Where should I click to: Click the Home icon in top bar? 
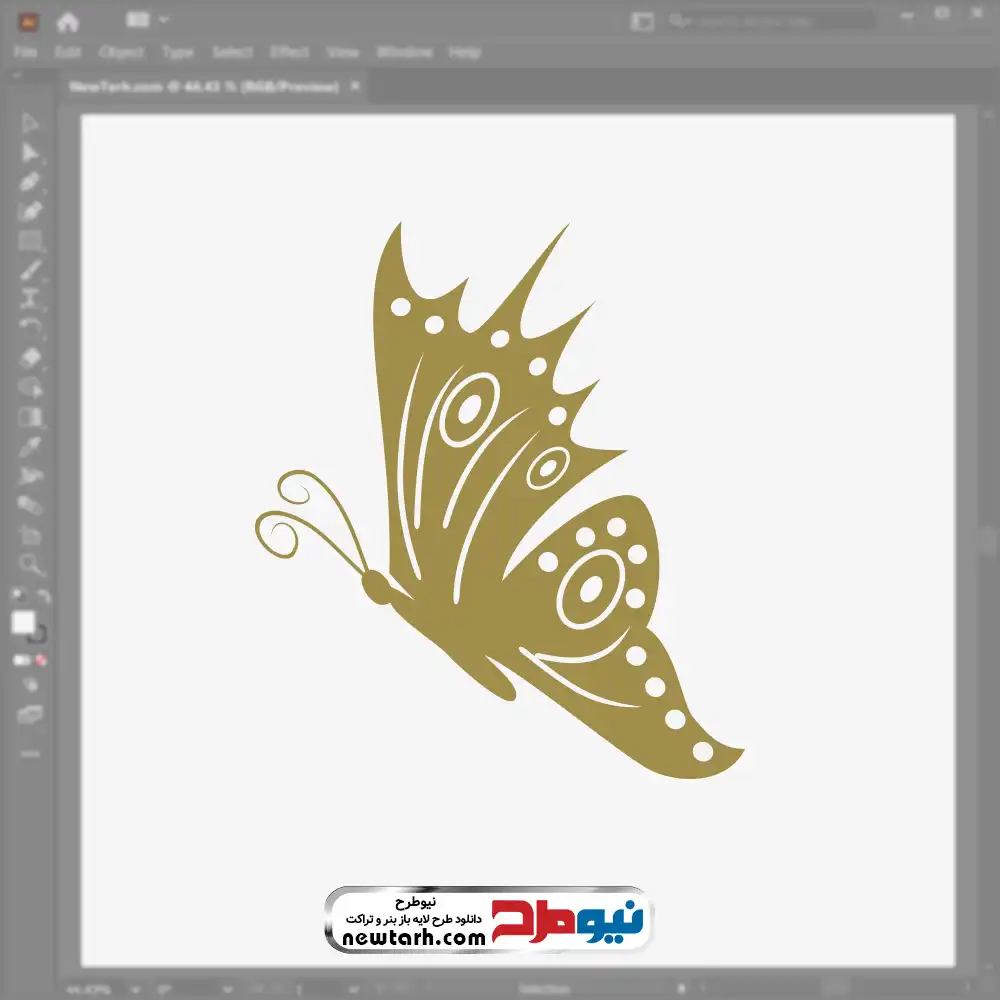pos(67,20)
